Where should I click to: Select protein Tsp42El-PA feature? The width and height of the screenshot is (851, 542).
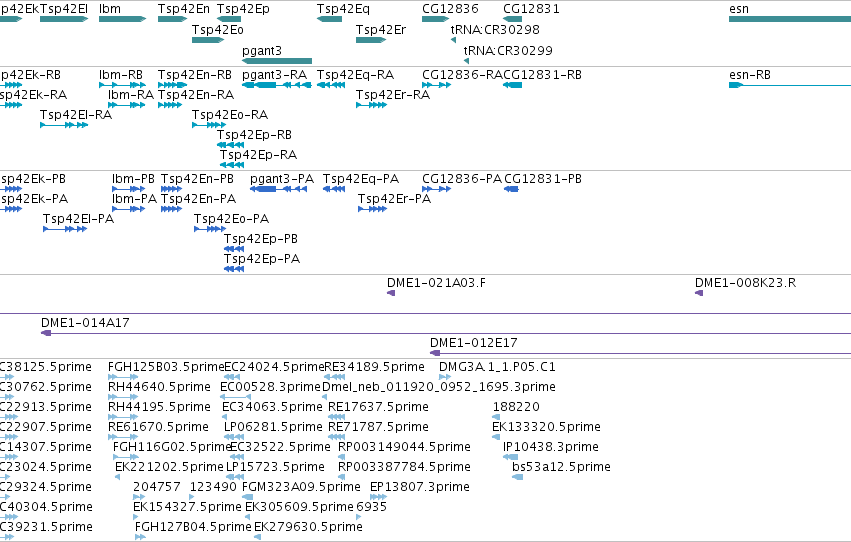(x=65, y=229)
